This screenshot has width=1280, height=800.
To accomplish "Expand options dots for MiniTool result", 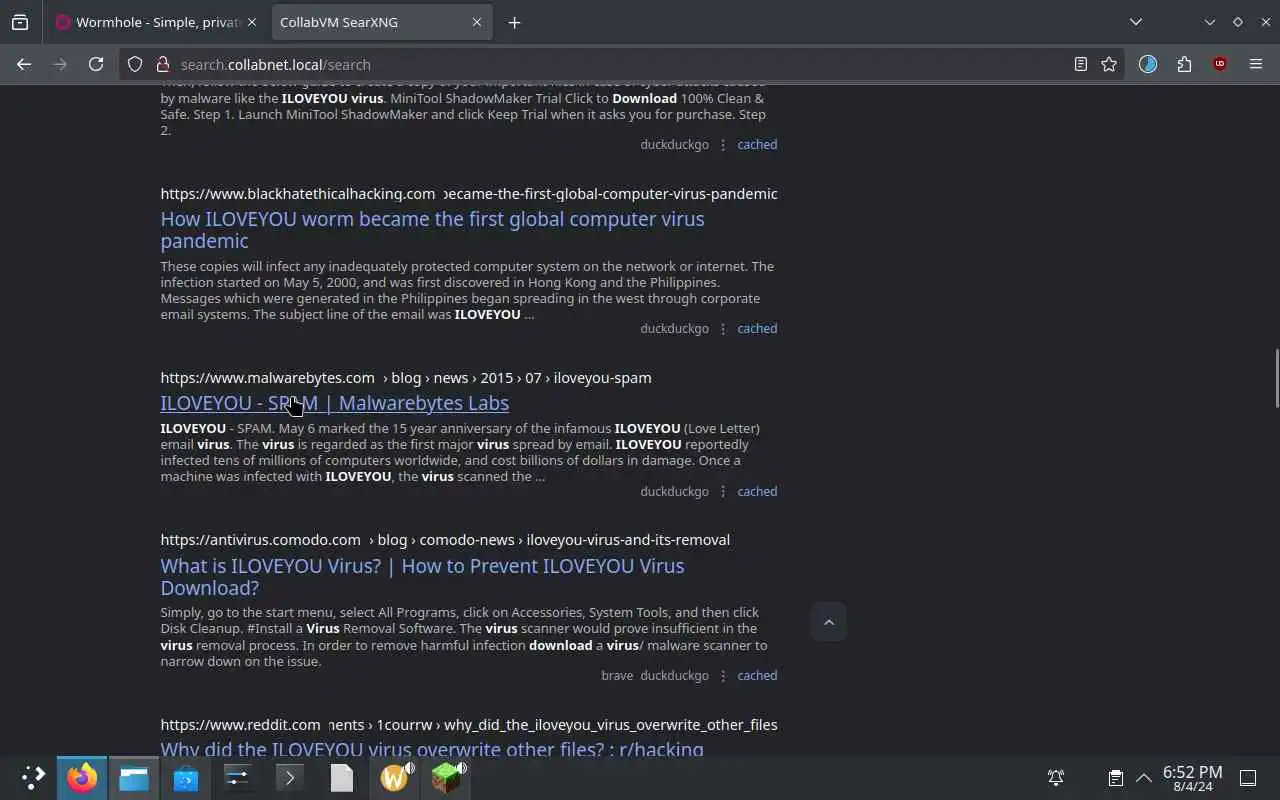I will 723,144.
